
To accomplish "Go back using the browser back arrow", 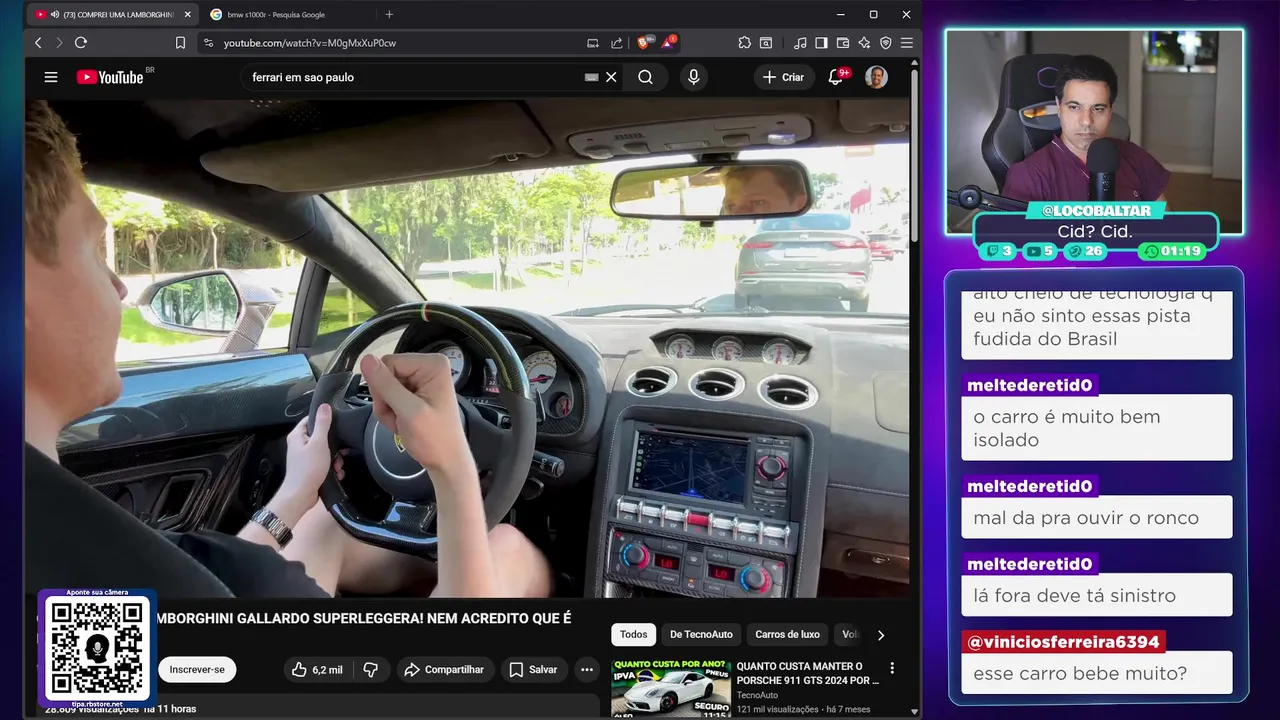I will (x=38, y=43).
